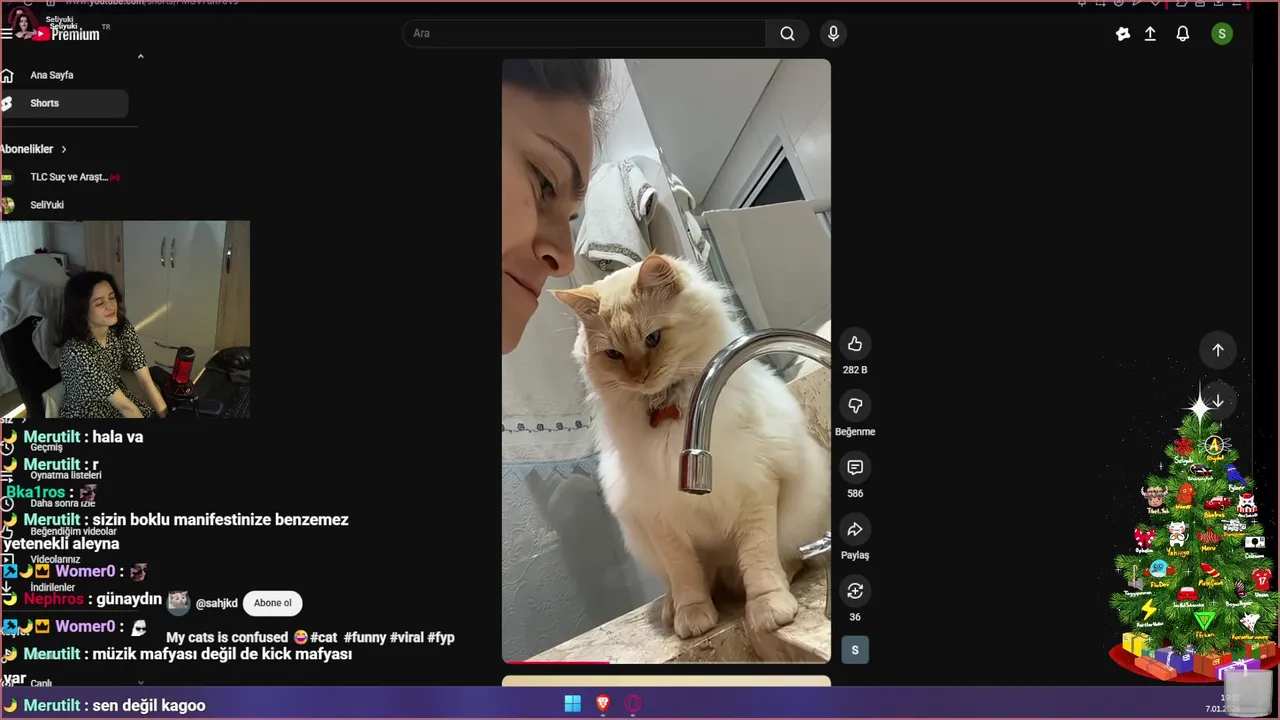Viewport: 1280px width, 720px height.
Task: Click the magnifier search button
Action: [787, 33]
